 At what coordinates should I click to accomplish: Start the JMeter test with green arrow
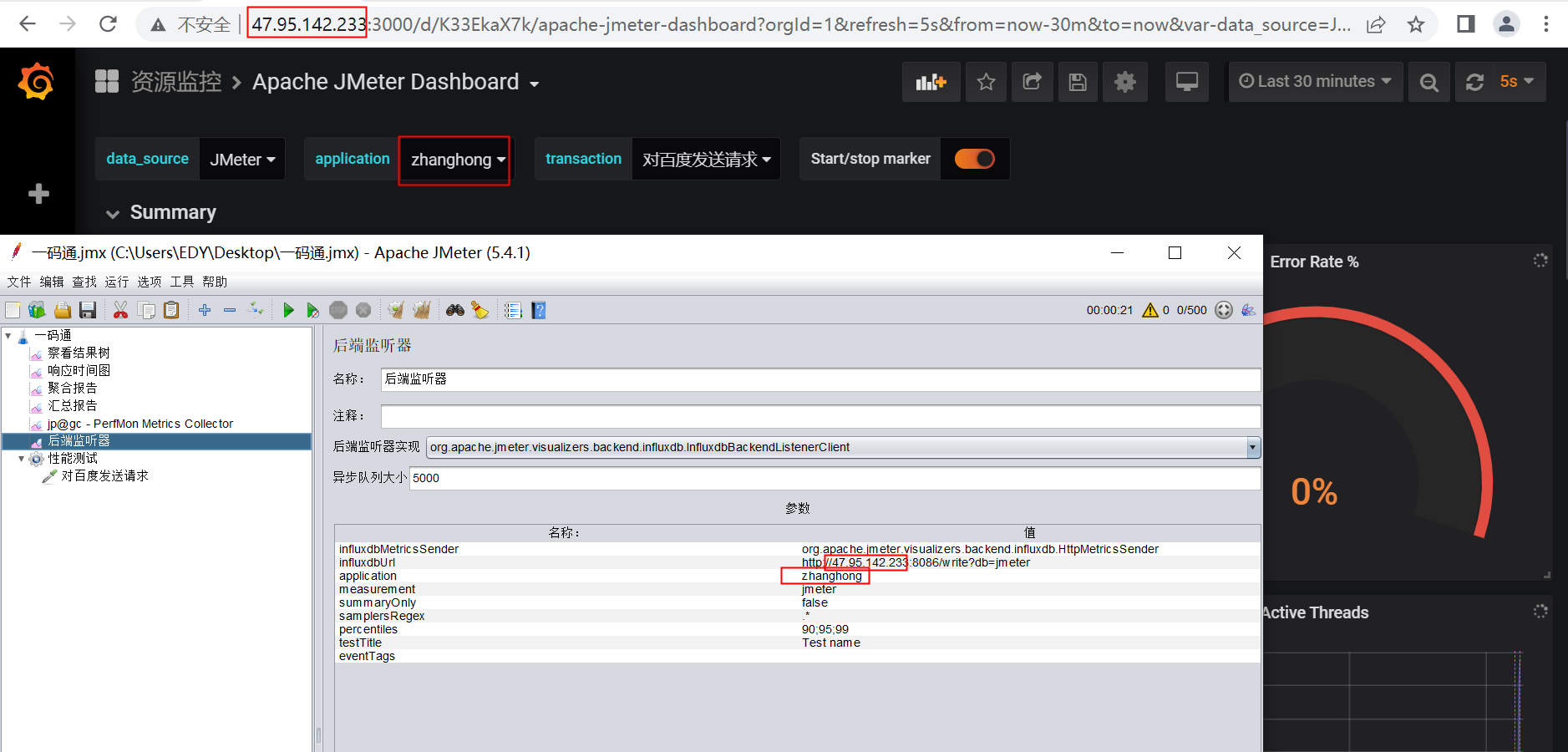[288, 311]
